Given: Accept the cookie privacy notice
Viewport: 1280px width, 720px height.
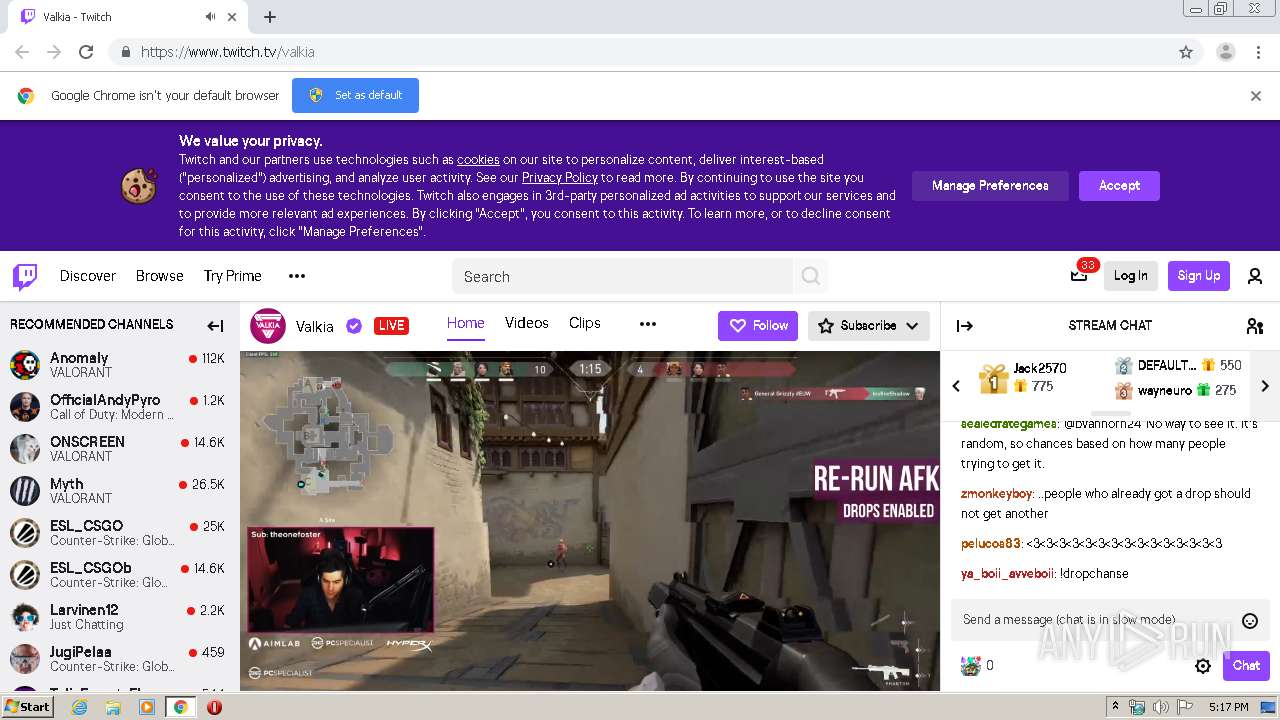Looking at the screenshot, I should point(1119,186).
